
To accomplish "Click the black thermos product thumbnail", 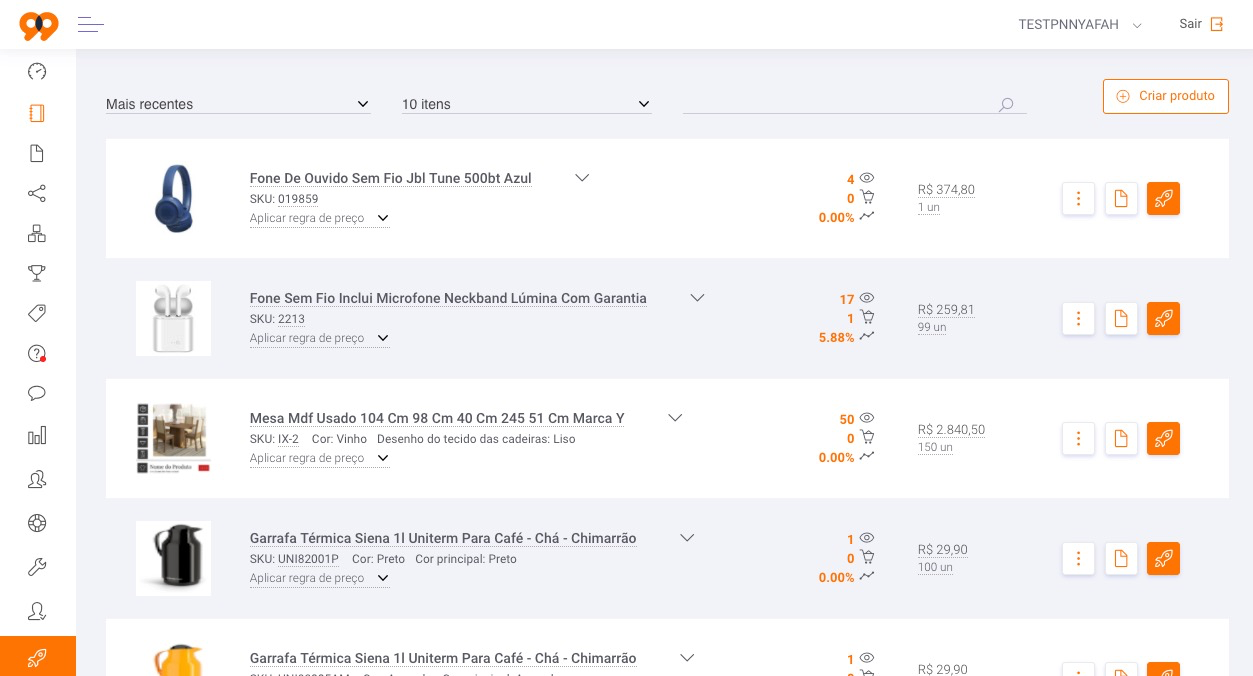I will (173, 558).
